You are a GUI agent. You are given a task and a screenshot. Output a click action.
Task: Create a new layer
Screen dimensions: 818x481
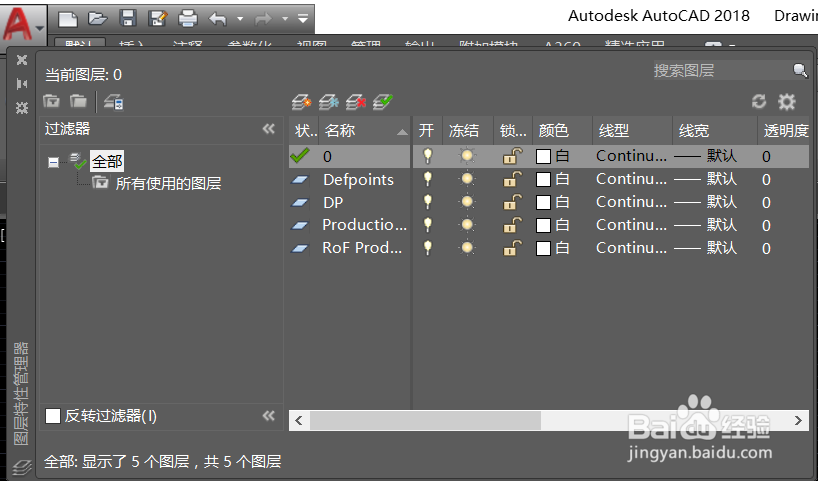(301, 102)
